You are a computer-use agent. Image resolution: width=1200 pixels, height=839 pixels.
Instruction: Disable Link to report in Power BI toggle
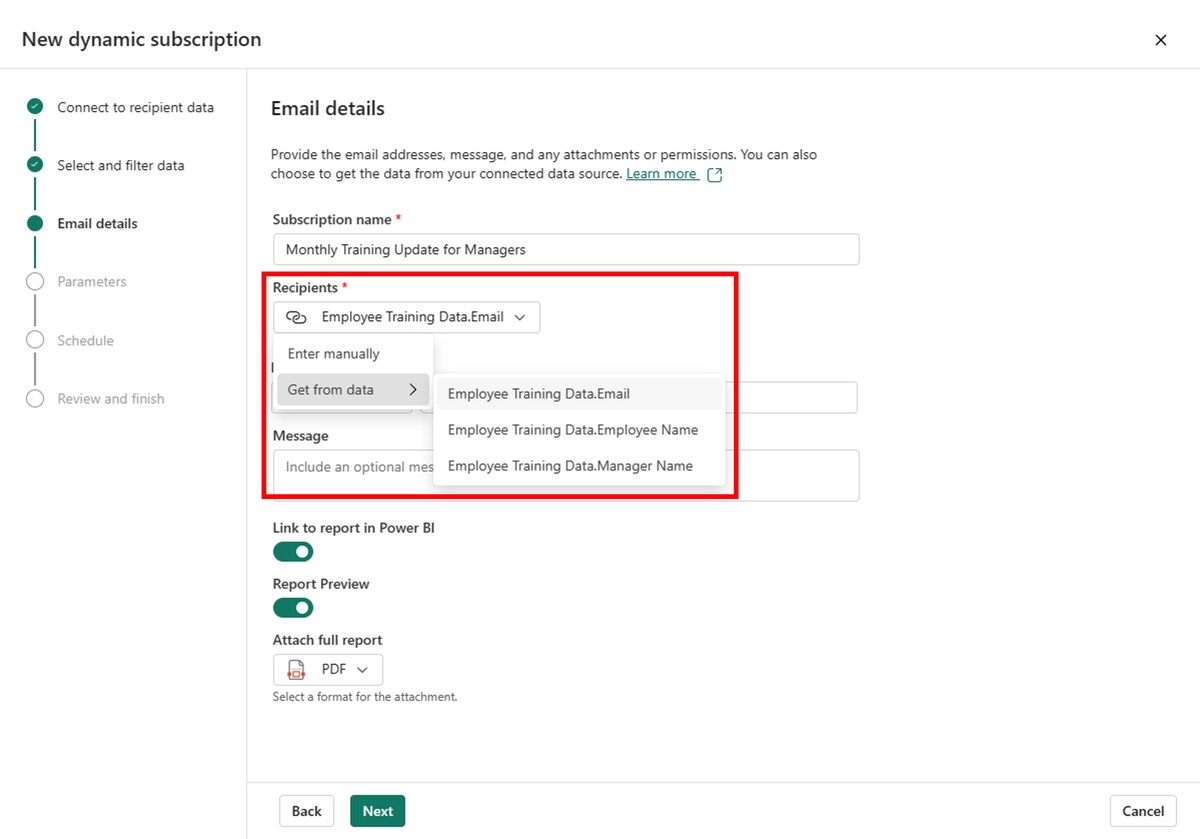293,552
